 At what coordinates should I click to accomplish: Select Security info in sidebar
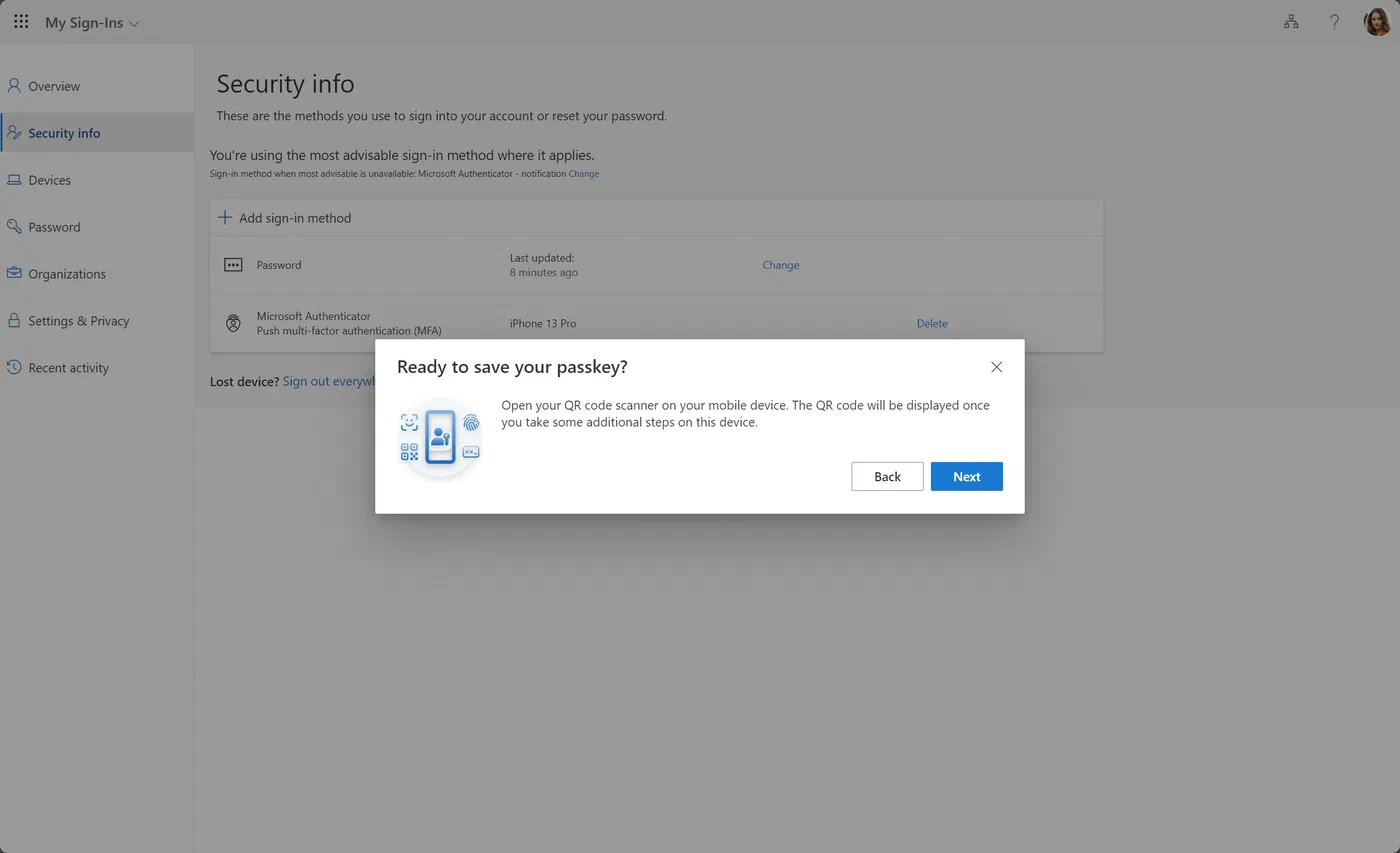click(x=97, y=133)
